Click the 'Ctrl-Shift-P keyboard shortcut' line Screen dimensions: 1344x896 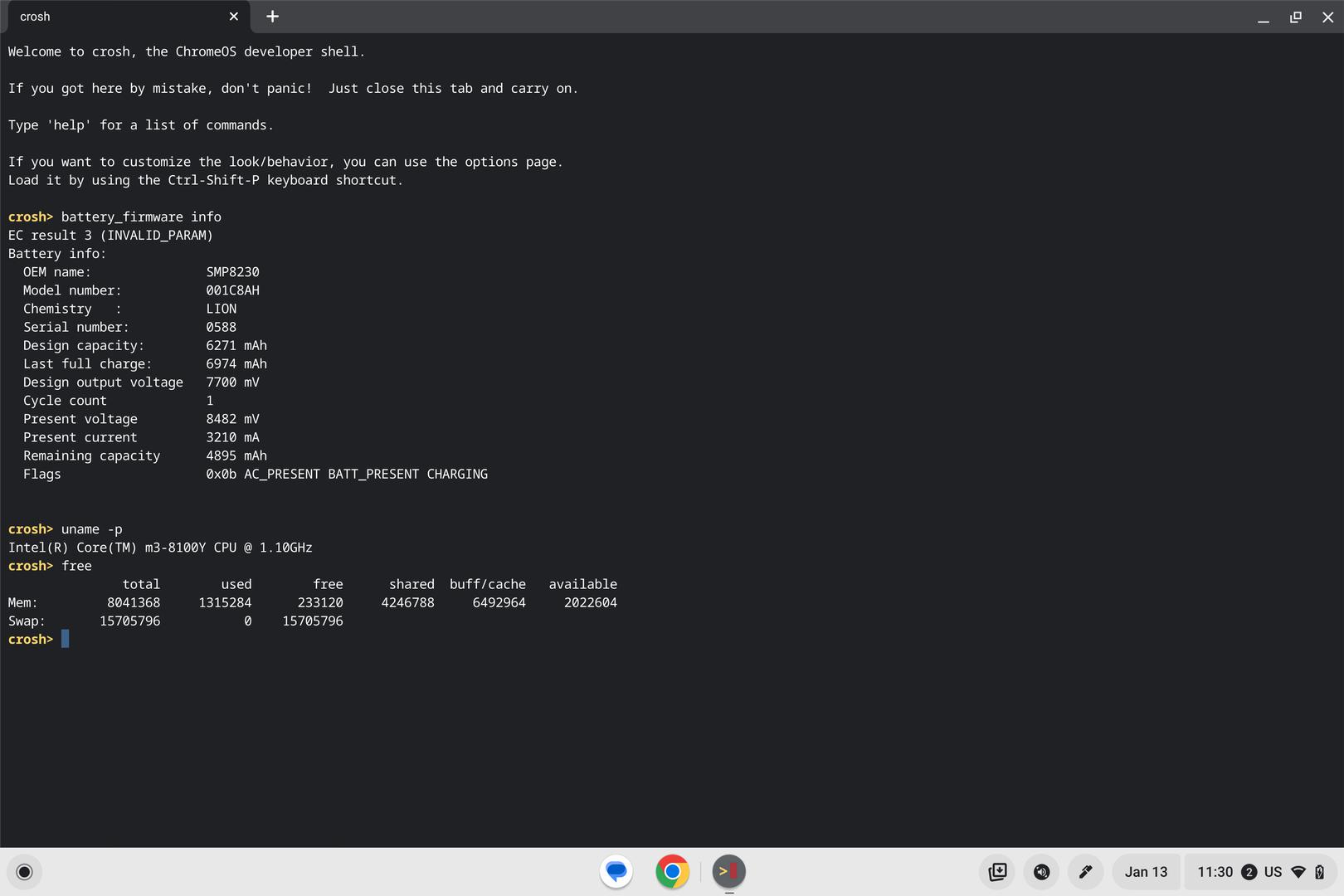click(206, 180)
